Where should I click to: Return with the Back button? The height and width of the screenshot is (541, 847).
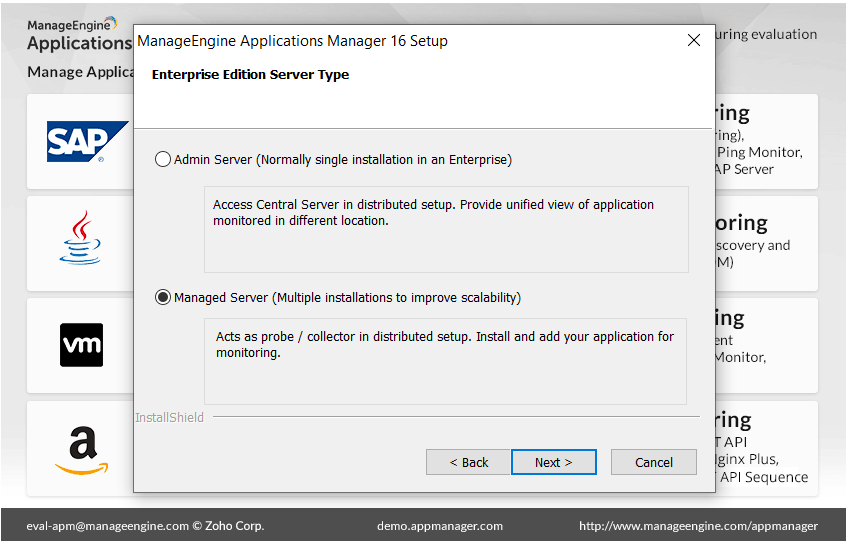(x=468, y=462)
